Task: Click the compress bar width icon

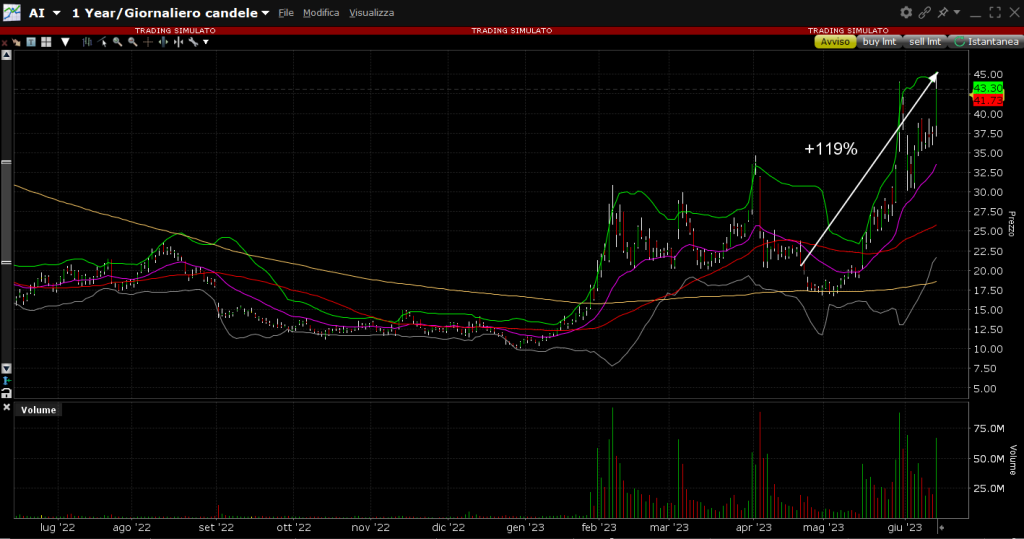Action: (178, 42)
